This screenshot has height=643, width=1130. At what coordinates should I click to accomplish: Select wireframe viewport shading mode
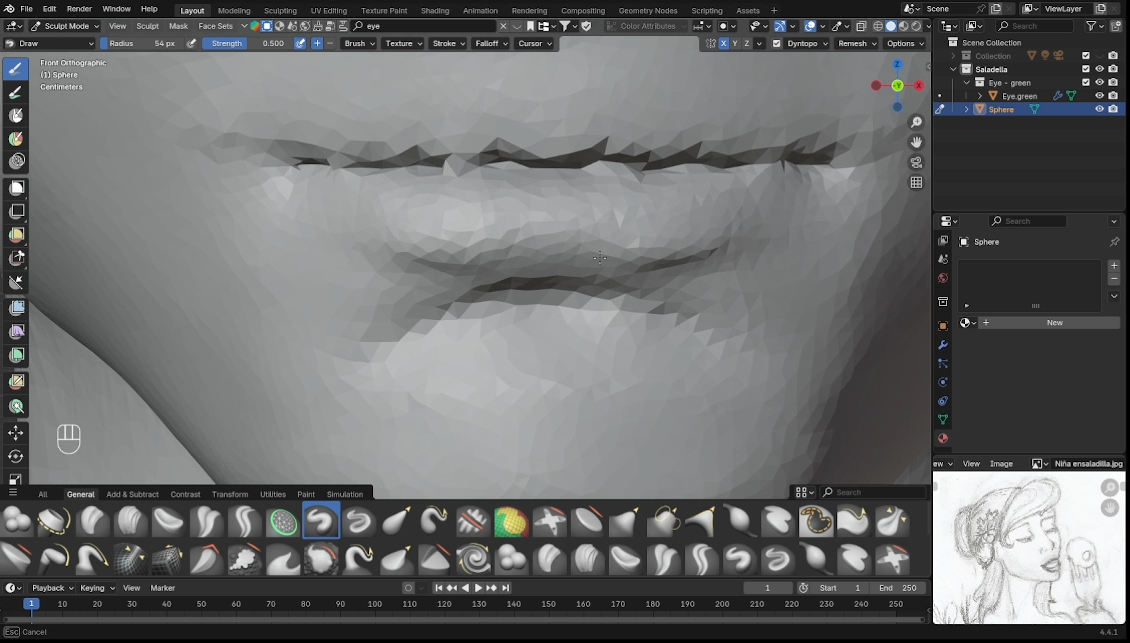click(x=878, y=26)
